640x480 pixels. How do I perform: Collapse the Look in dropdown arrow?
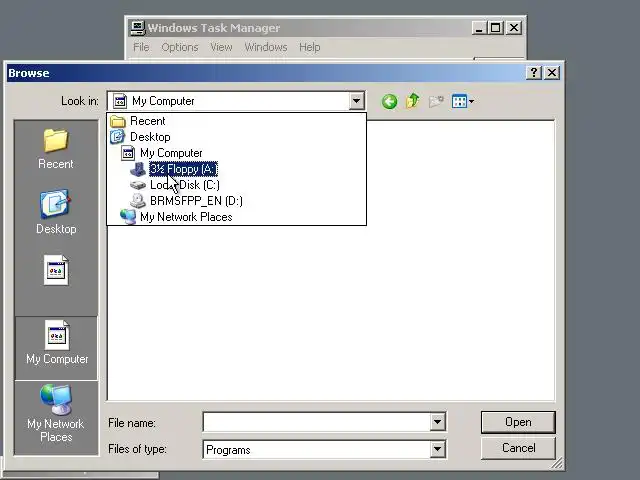click(x=356, y=101)
